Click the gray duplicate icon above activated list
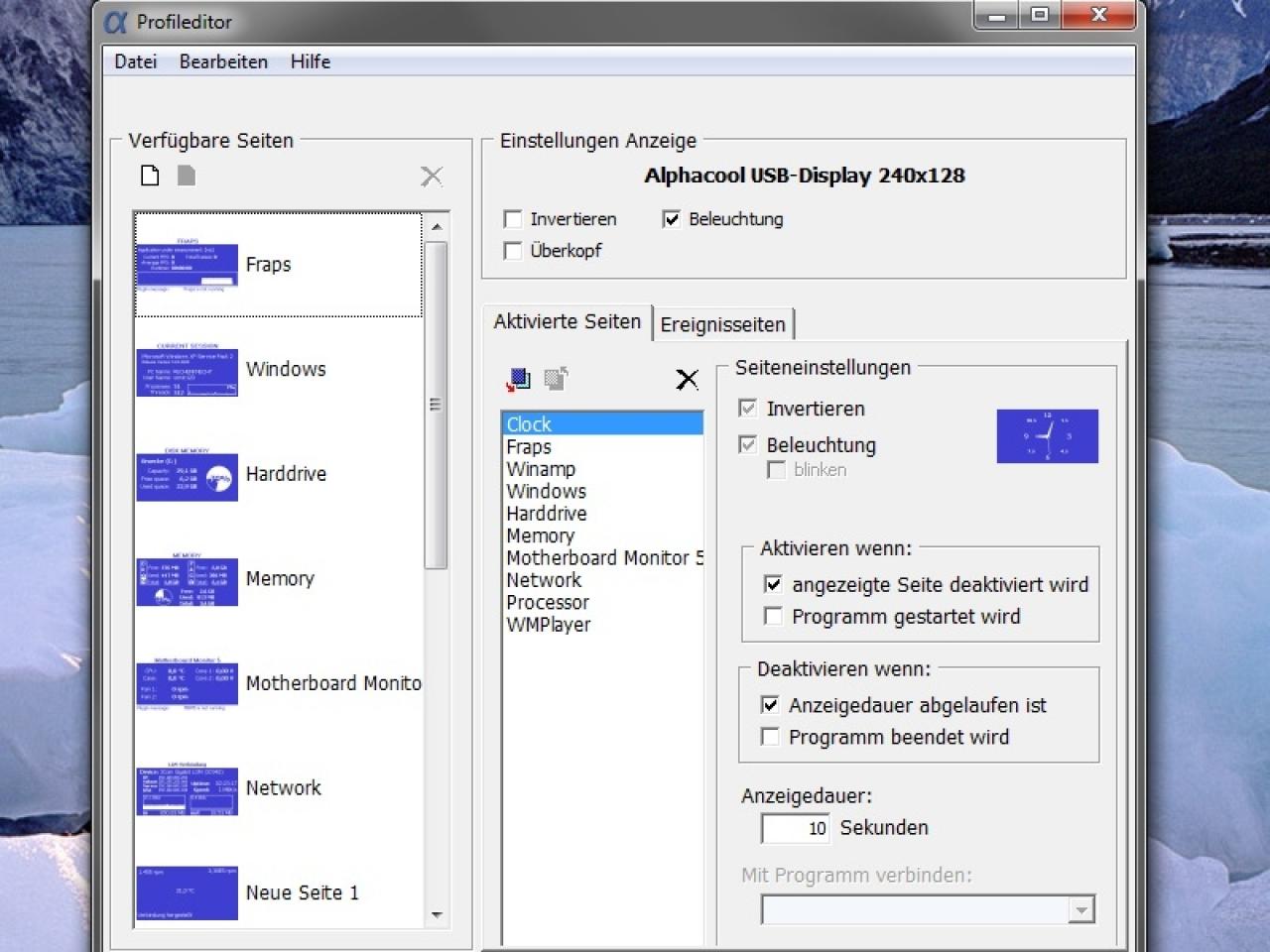Viewport: 1270px width, 952px height. (556, 379)
